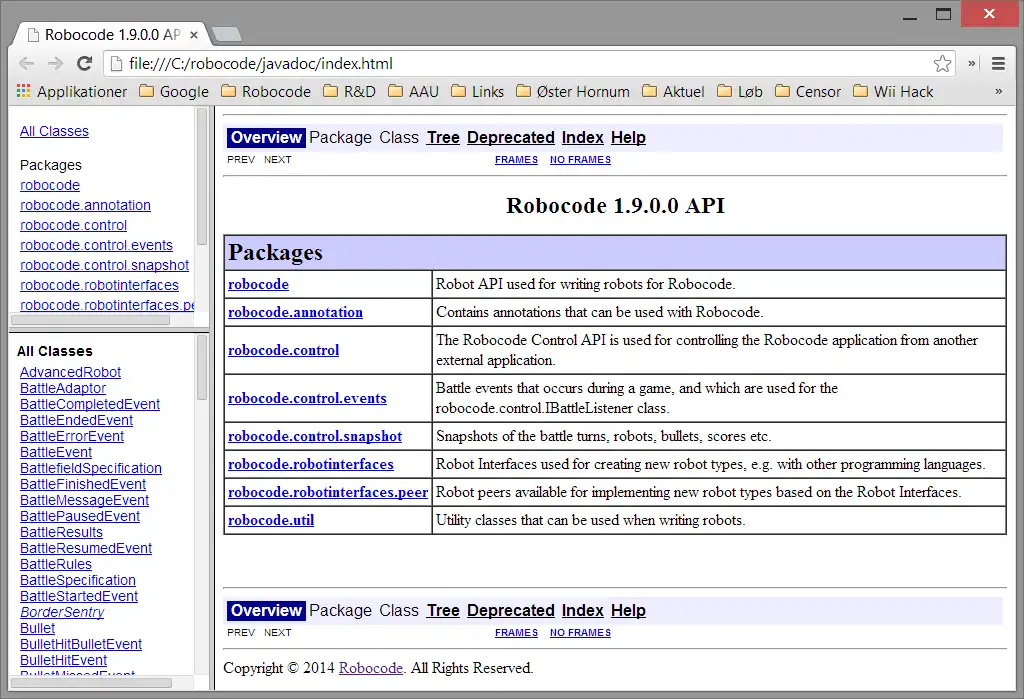The height and width of the screenshot is (699, 1024).
Task: Open the R&D bookmark folder
Action: pyautogui.click(x=350, y=91)
